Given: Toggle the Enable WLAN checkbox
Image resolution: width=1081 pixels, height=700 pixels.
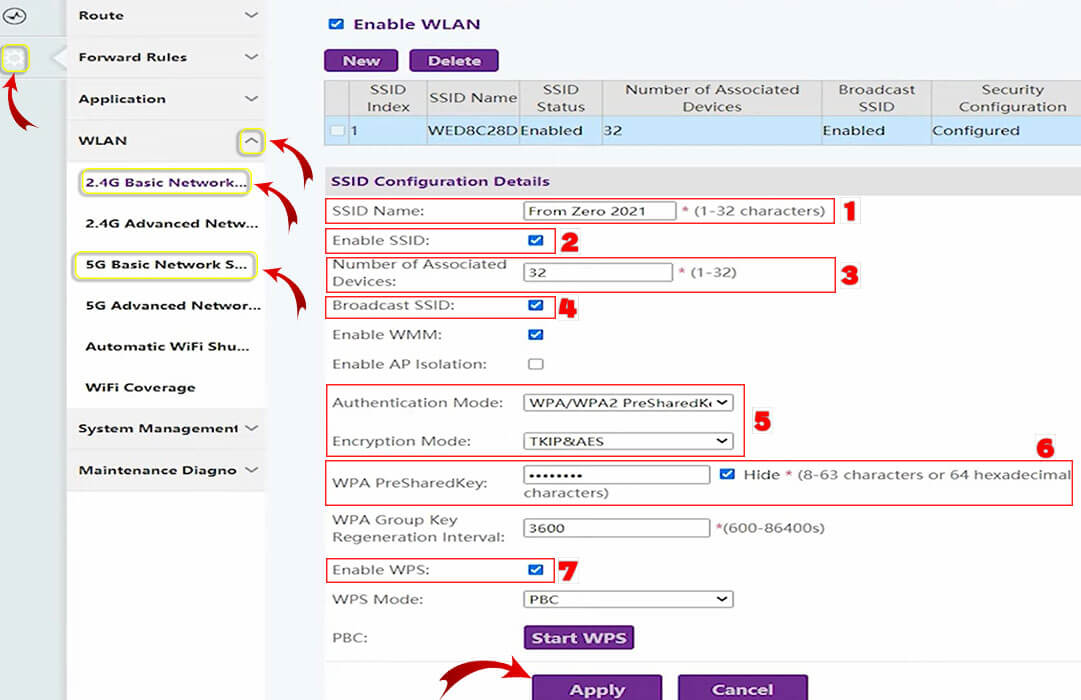Looking at the screenshot, I should [x=336, y=24].
